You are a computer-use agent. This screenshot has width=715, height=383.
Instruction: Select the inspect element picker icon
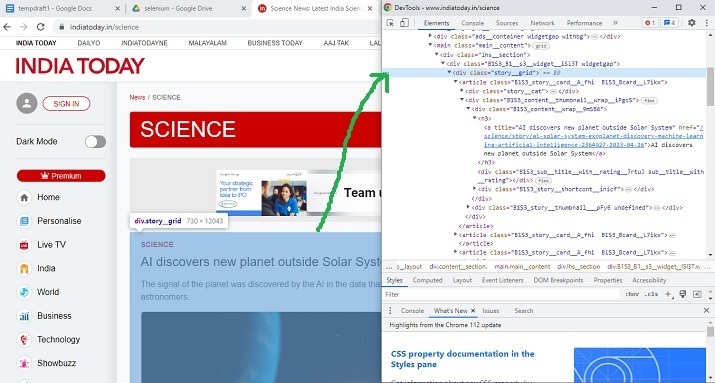tap(390, 23)
